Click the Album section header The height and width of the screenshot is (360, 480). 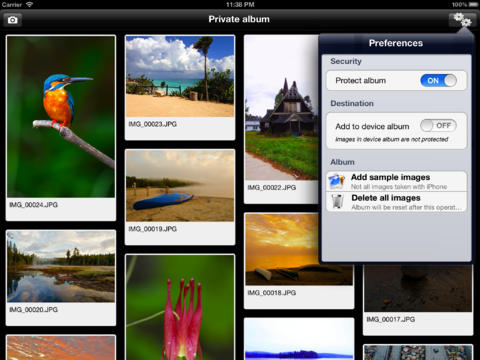(x=342, y=162)
